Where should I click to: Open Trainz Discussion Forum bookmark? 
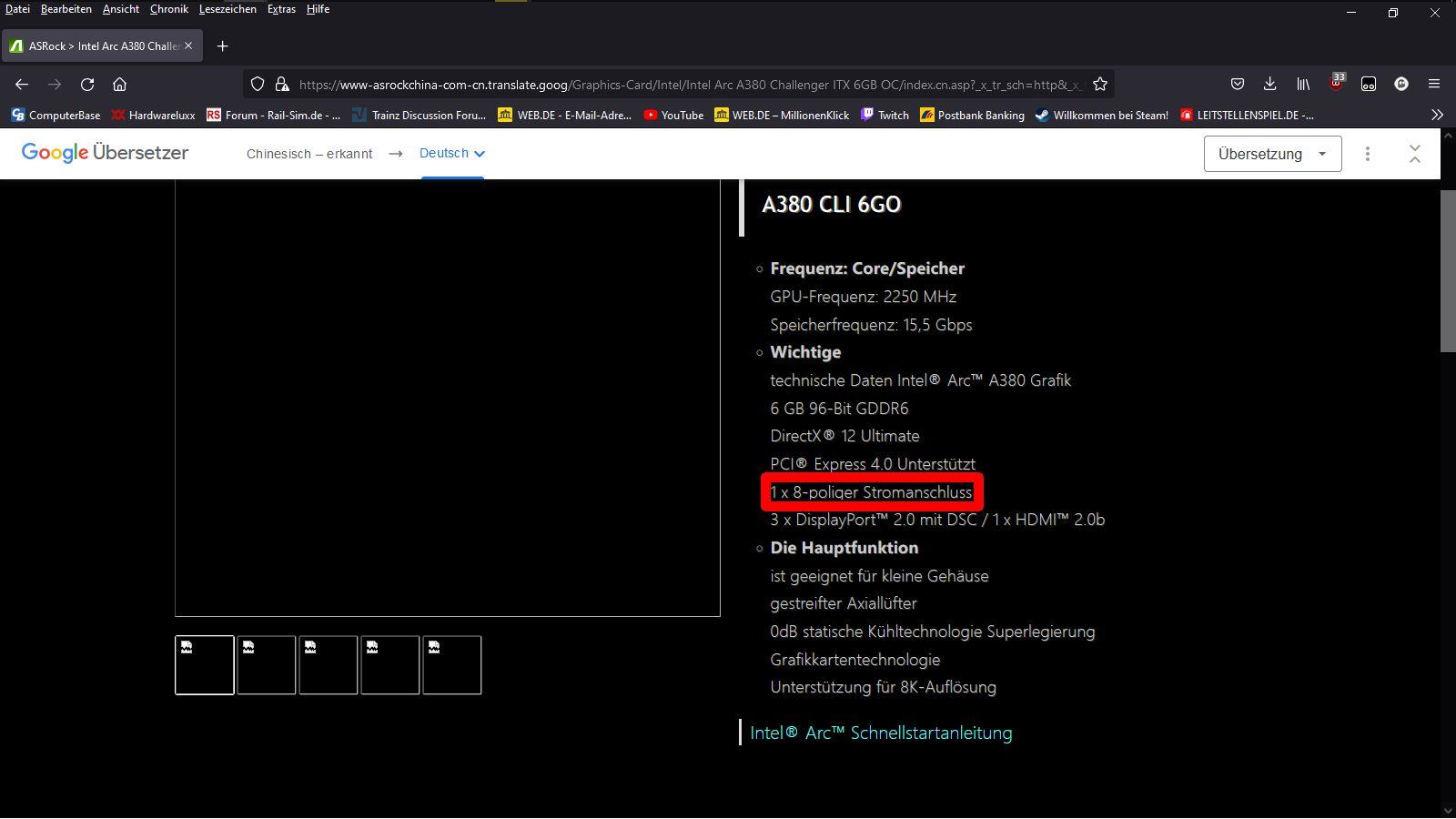(x=420, y=115)
